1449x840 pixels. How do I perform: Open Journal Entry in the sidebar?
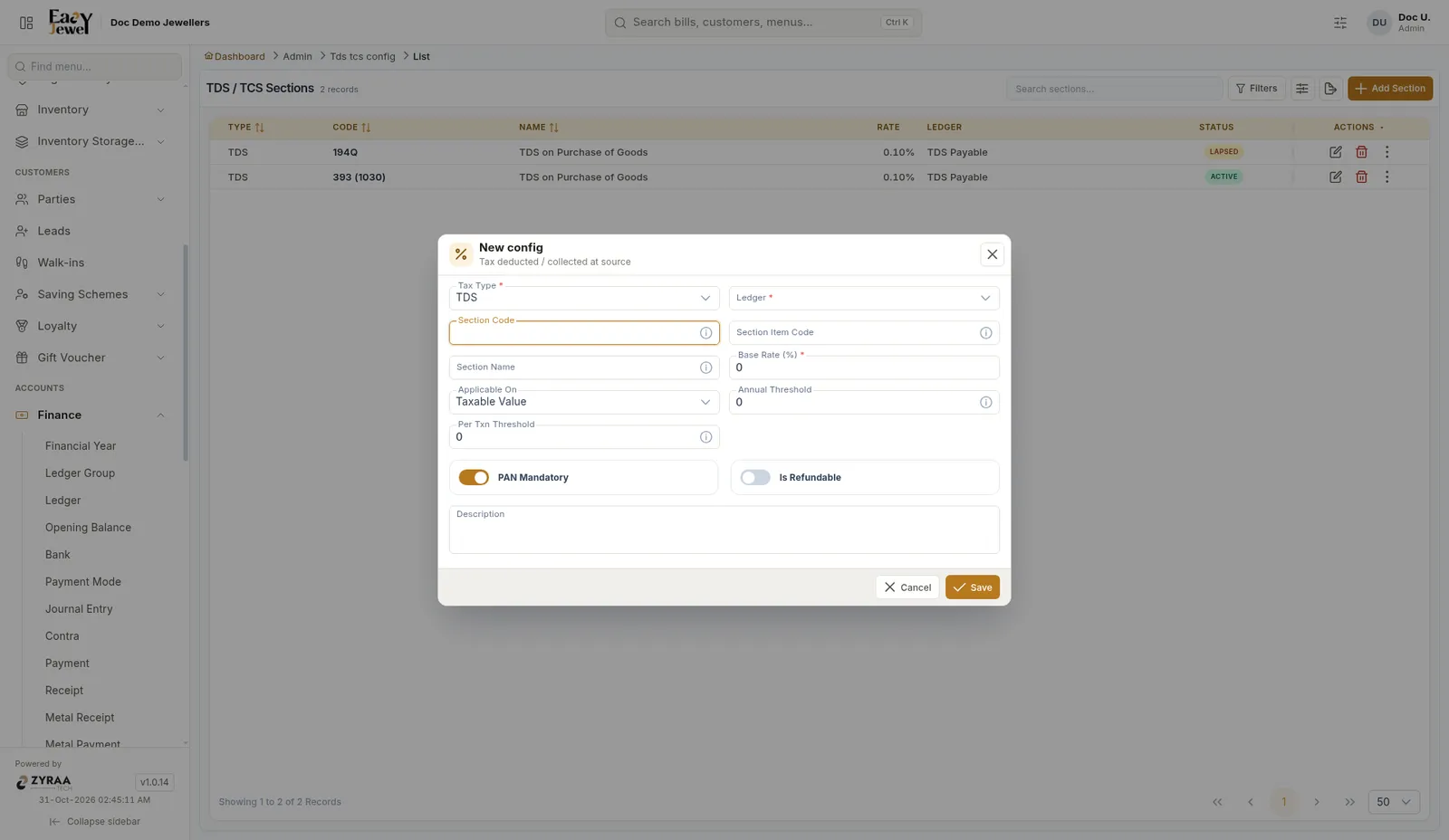tap(79, 608)
